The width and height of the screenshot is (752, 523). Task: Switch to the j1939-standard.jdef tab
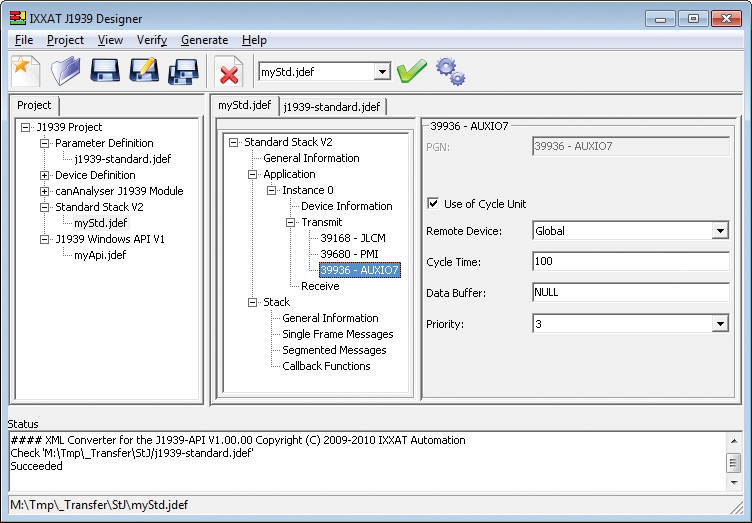pos(331,106)
